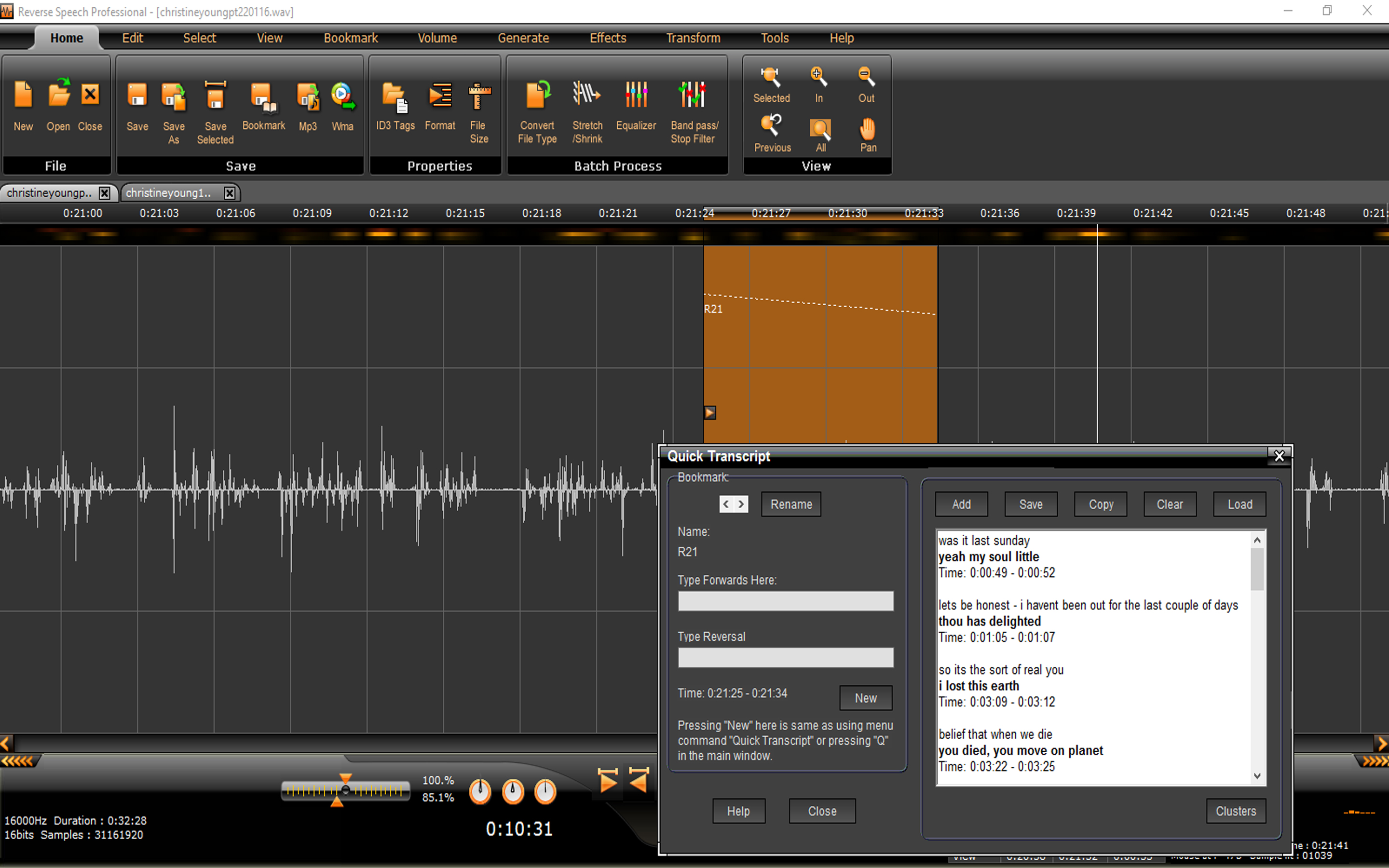Go to previous bookmark arrow
The image size is (1389, 868).
point(727,504)
